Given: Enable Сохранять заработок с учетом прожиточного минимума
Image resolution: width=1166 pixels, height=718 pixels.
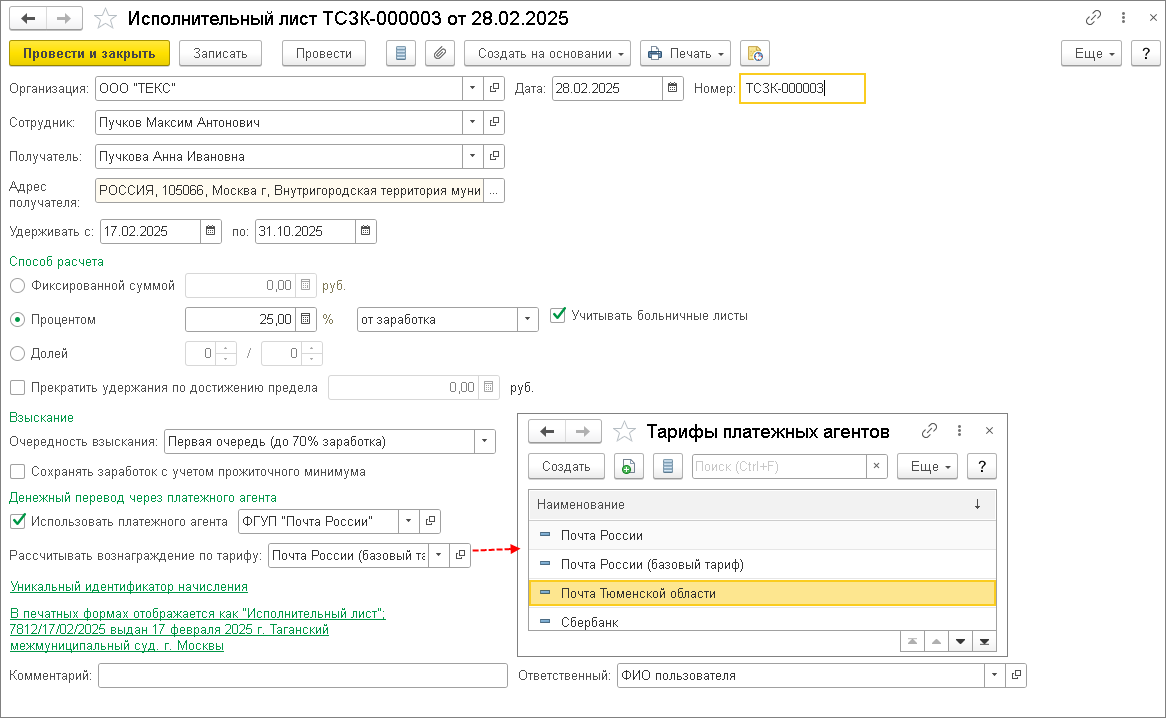Looking at the screenshot, I should coord(18,471).
